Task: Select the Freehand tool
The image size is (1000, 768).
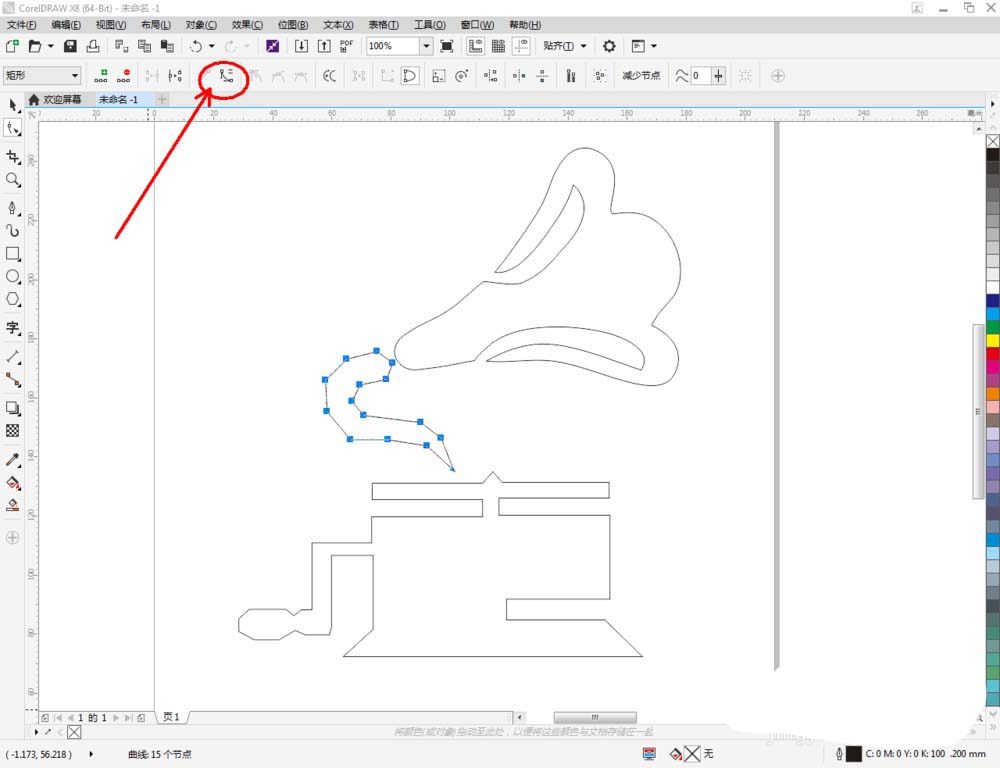Action: [13, 208]
